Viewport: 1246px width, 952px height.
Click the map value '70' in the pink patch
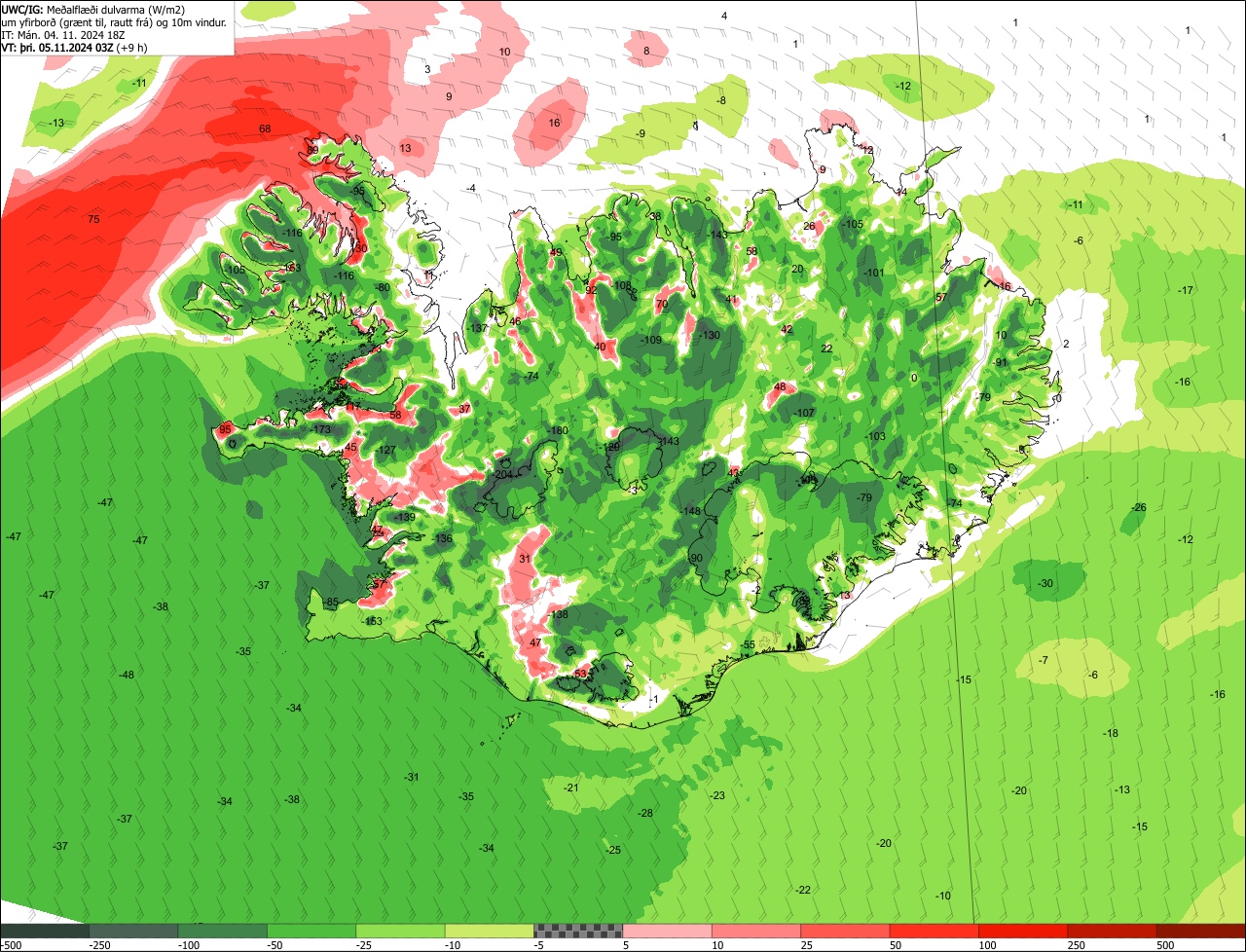[x=662, y=304]
